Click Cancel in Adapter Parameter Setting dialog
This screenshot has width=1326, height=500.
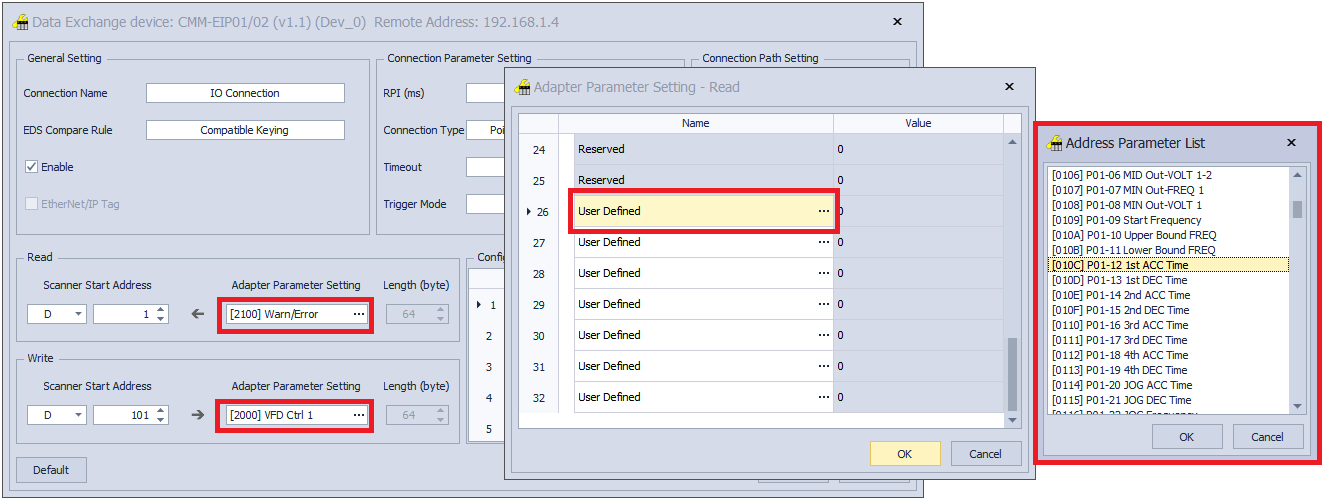click(x=985, y=454)
